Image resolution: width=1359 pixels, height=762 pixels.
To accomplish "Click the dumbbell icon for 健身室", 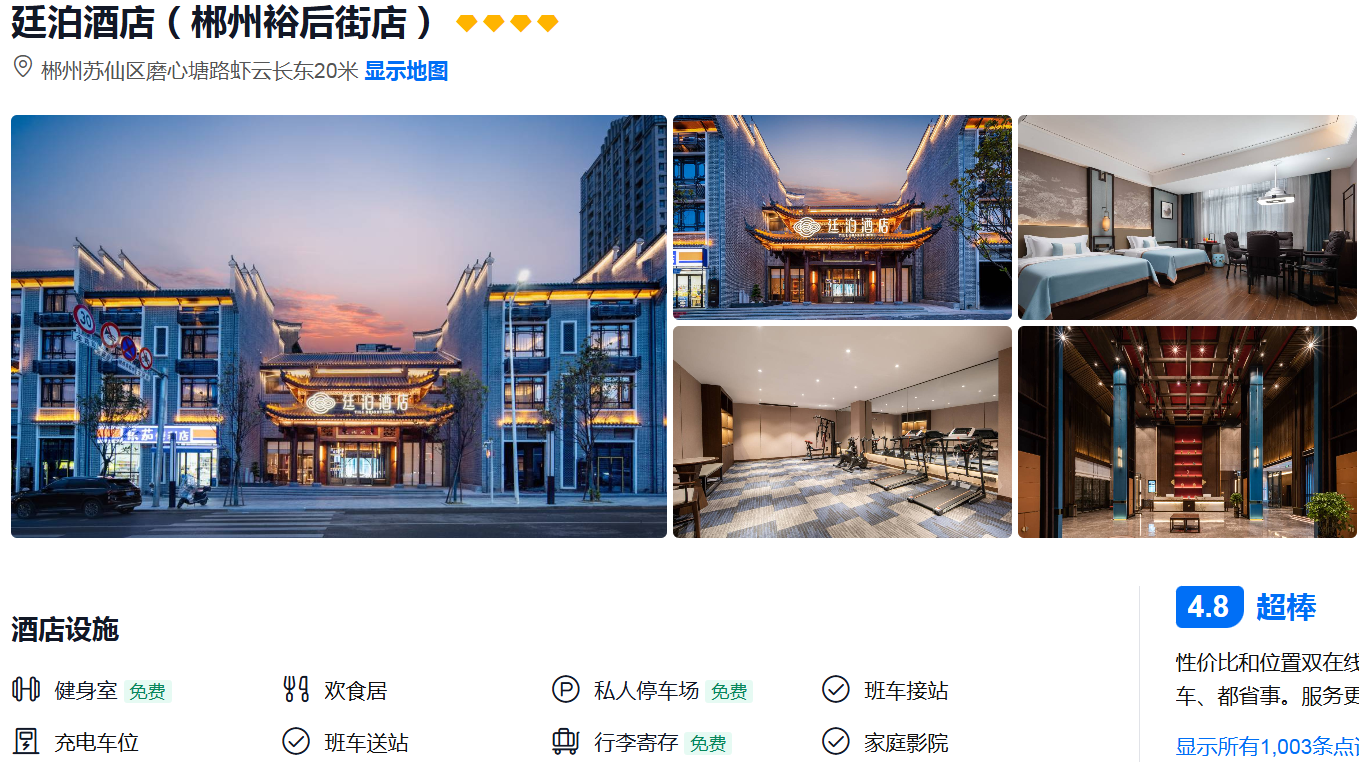I will pos(26,689).
